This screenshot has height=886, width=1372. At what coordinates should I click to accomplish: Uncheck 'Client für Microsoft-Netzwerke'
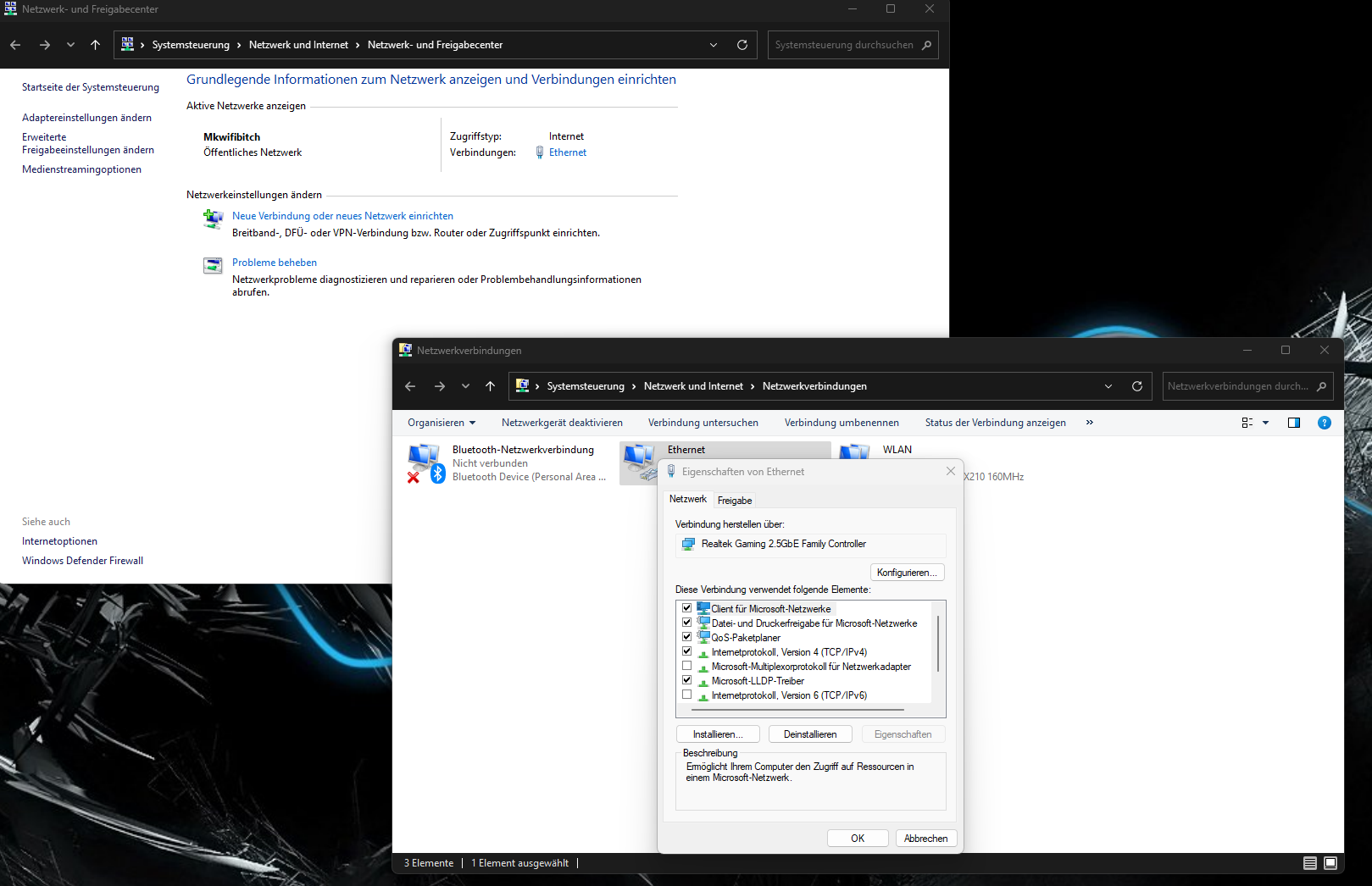click(x=687, y=608)
